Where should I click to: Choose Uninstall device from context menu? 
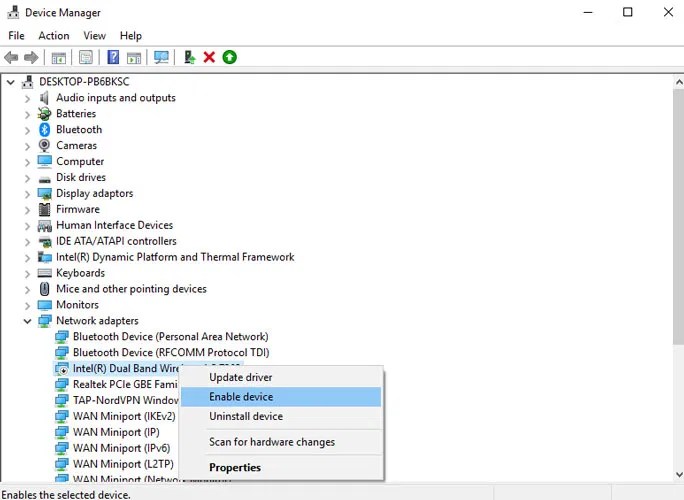tap(281, 416)
